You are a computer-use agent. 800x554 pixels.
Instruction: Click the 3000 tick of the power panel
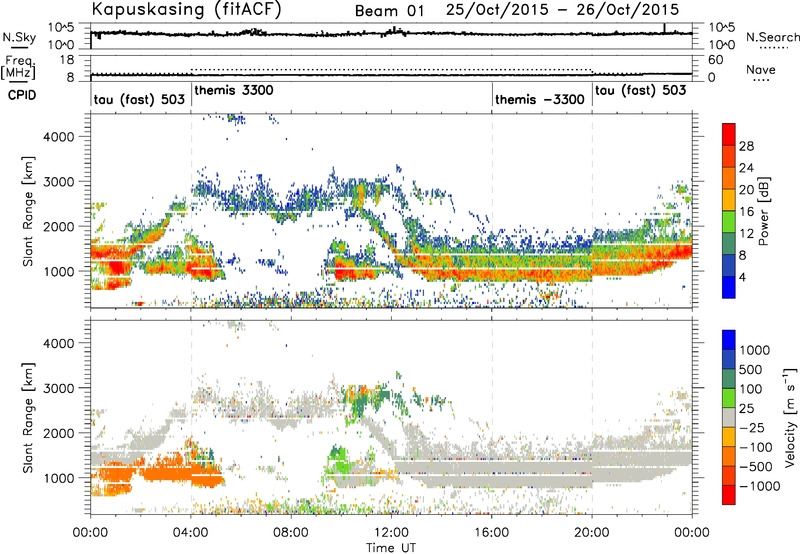[58, 182]
